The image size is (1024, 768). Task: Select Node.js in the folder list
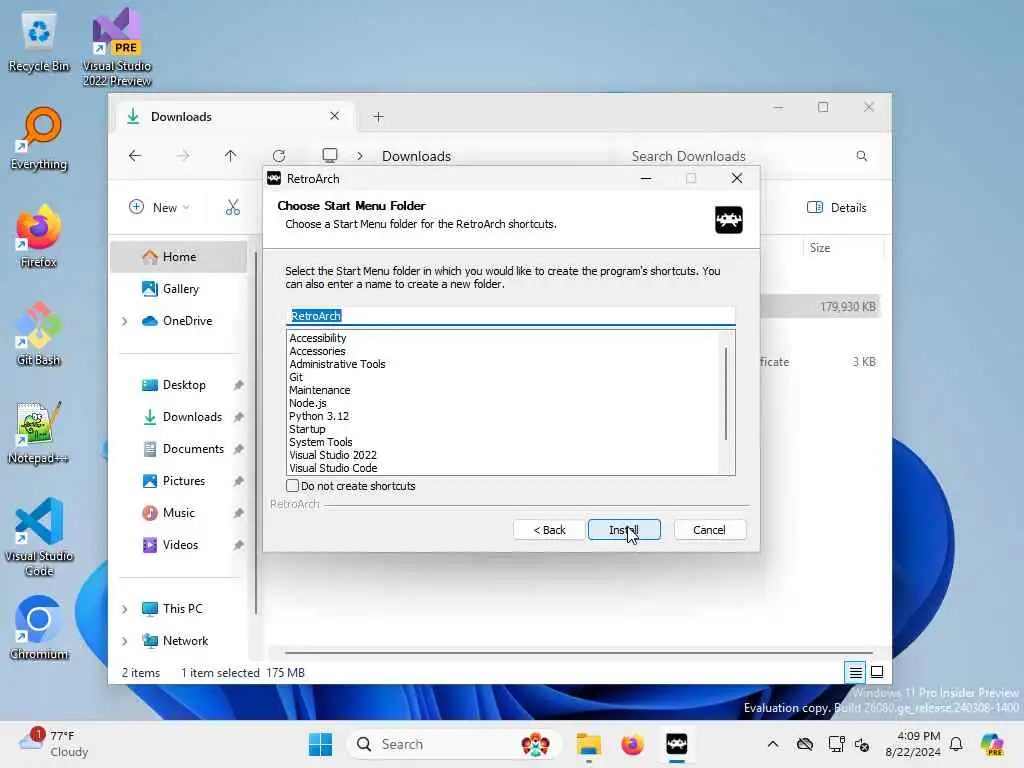[x=308, y=403]
